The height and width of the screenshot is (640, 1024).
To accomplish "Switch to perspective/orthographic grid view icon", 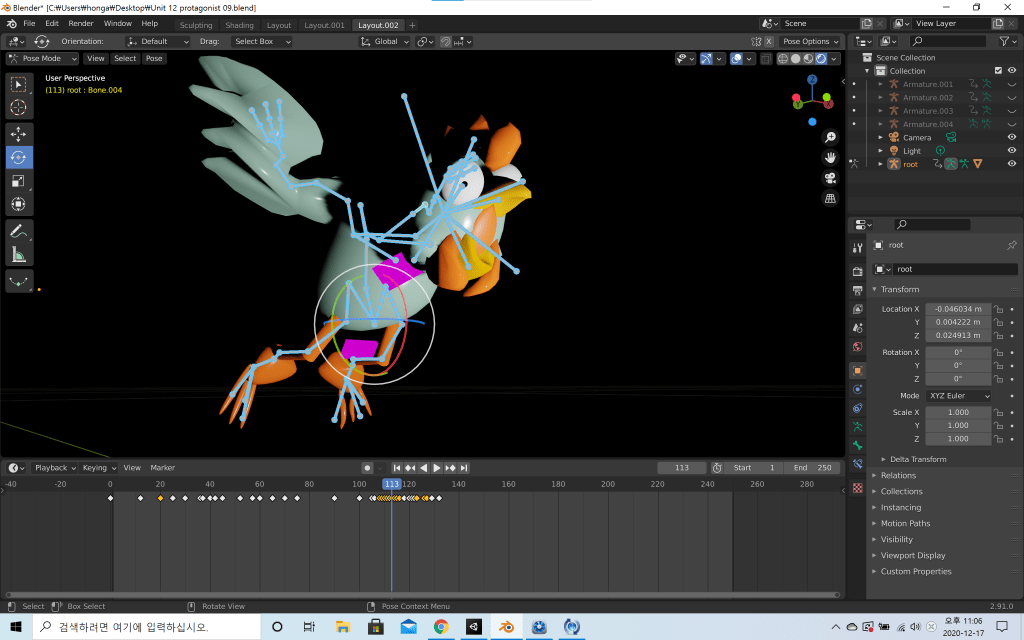I will tap(830, 199).
